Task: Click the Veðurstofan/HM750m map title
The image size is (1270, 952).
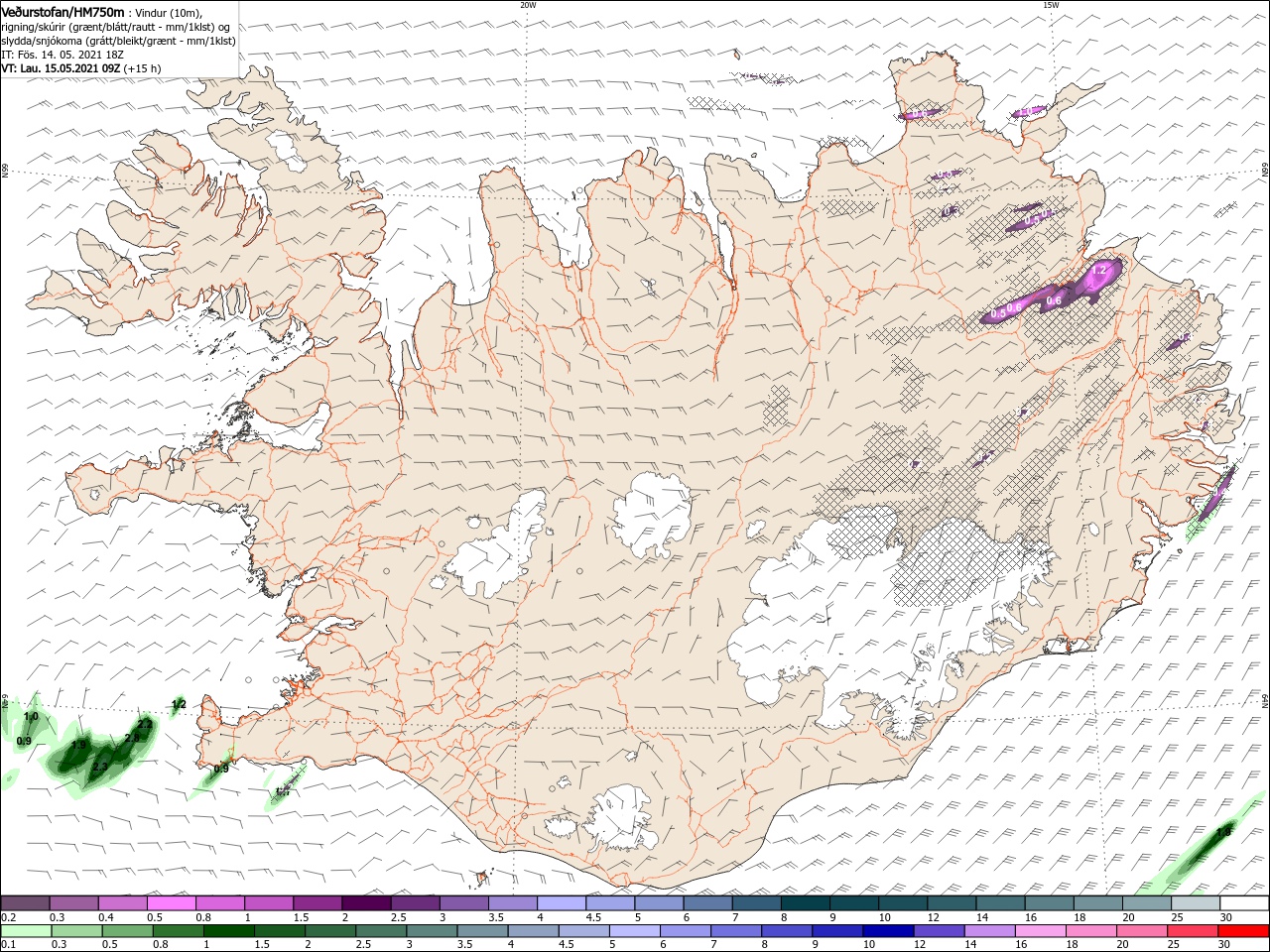Action: (x=63, y=11)
